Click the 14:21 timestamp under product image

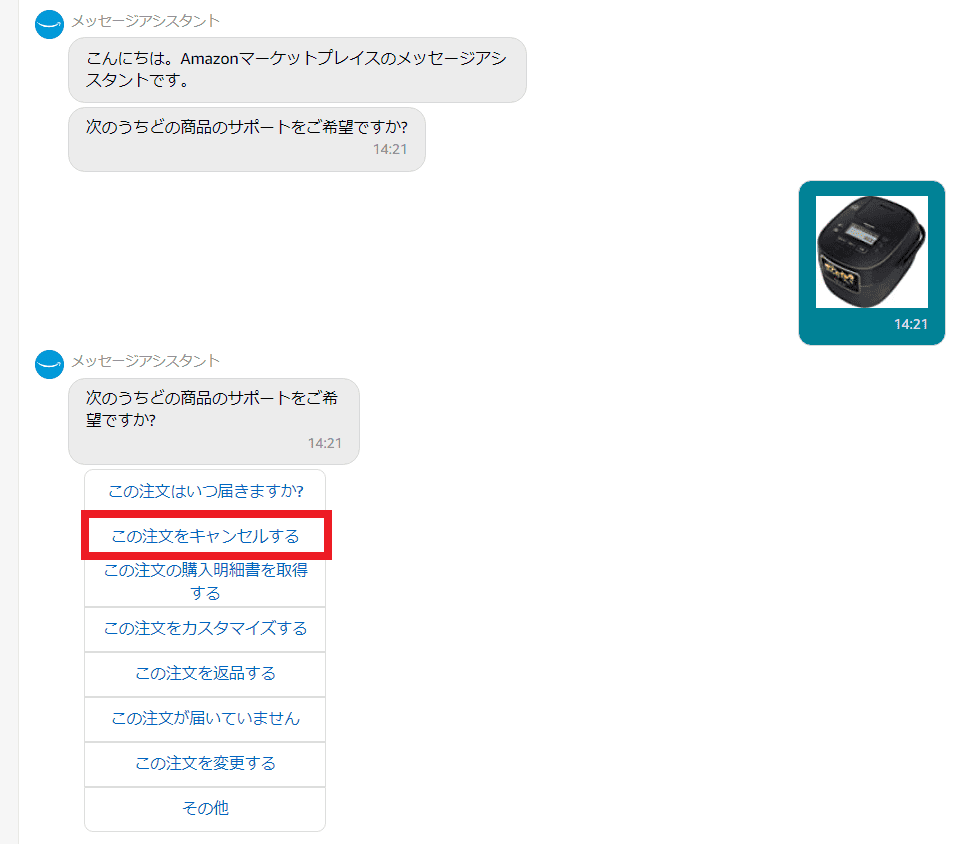point(911,324)
